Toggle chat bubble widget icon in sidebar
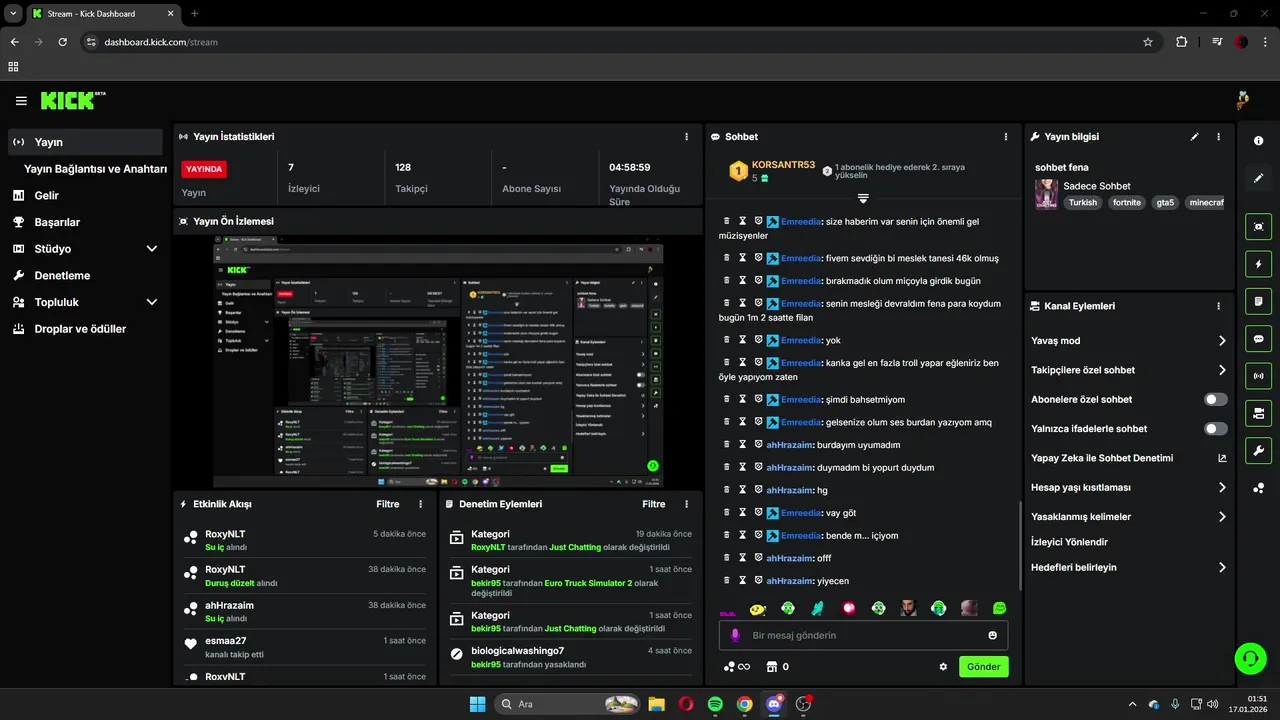Screen dimensions: 1280x720 (1258, 338)
